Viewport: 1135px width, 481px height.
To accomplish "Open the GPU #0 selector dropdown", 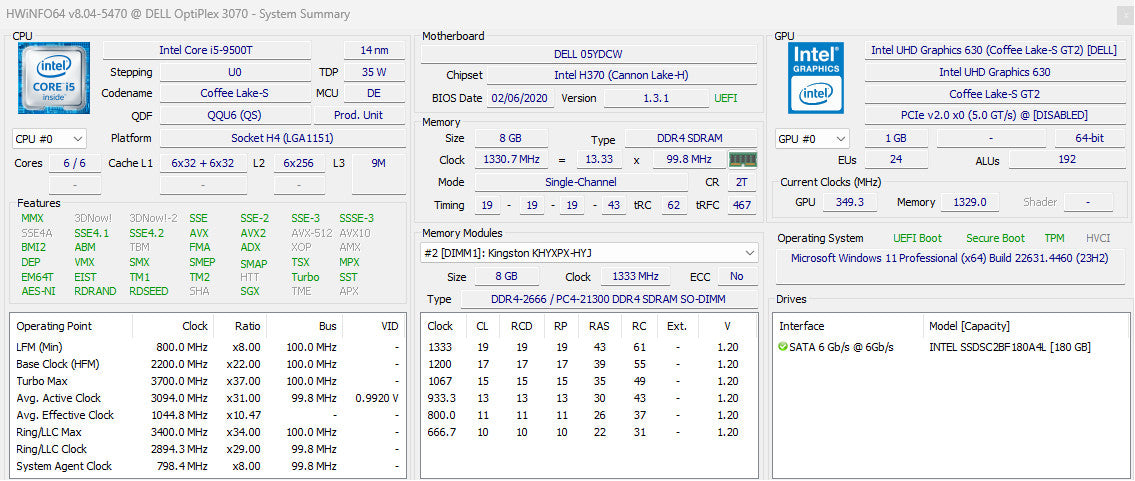I will point(812,138).
